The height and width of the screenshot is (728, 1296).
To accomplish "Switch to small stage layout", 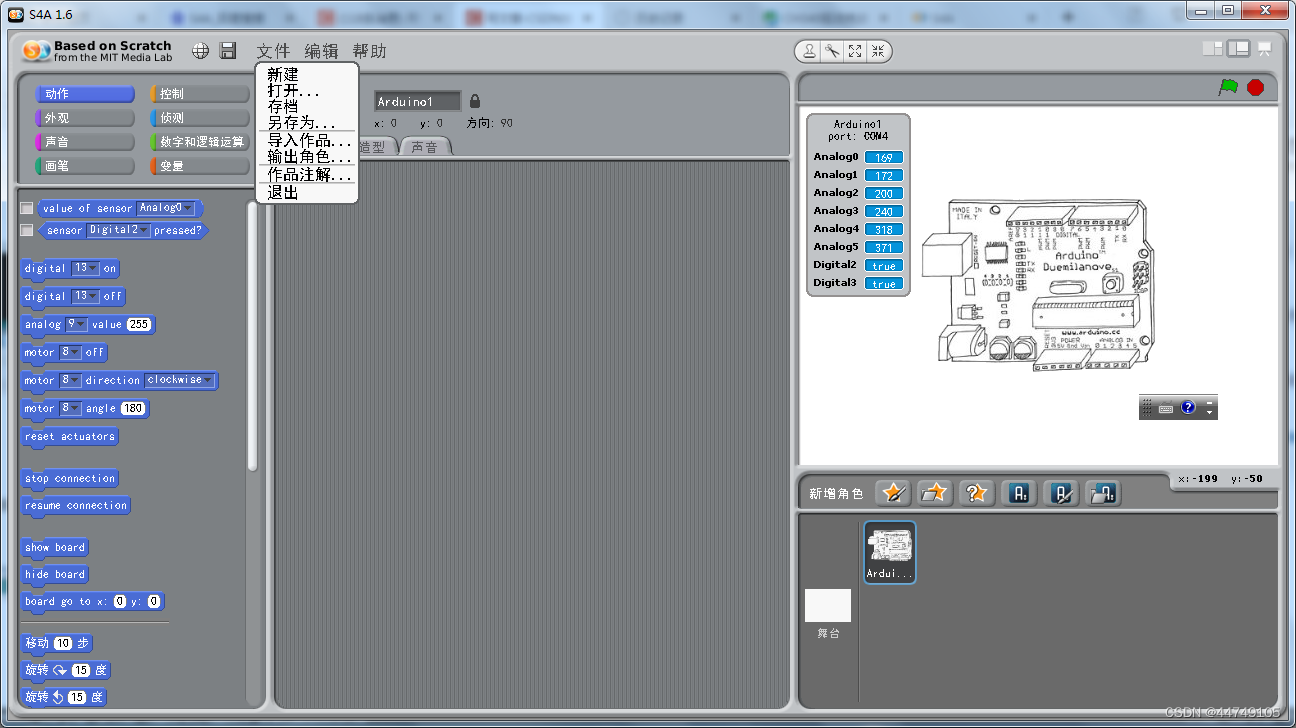I will [x=1213, y=48].
